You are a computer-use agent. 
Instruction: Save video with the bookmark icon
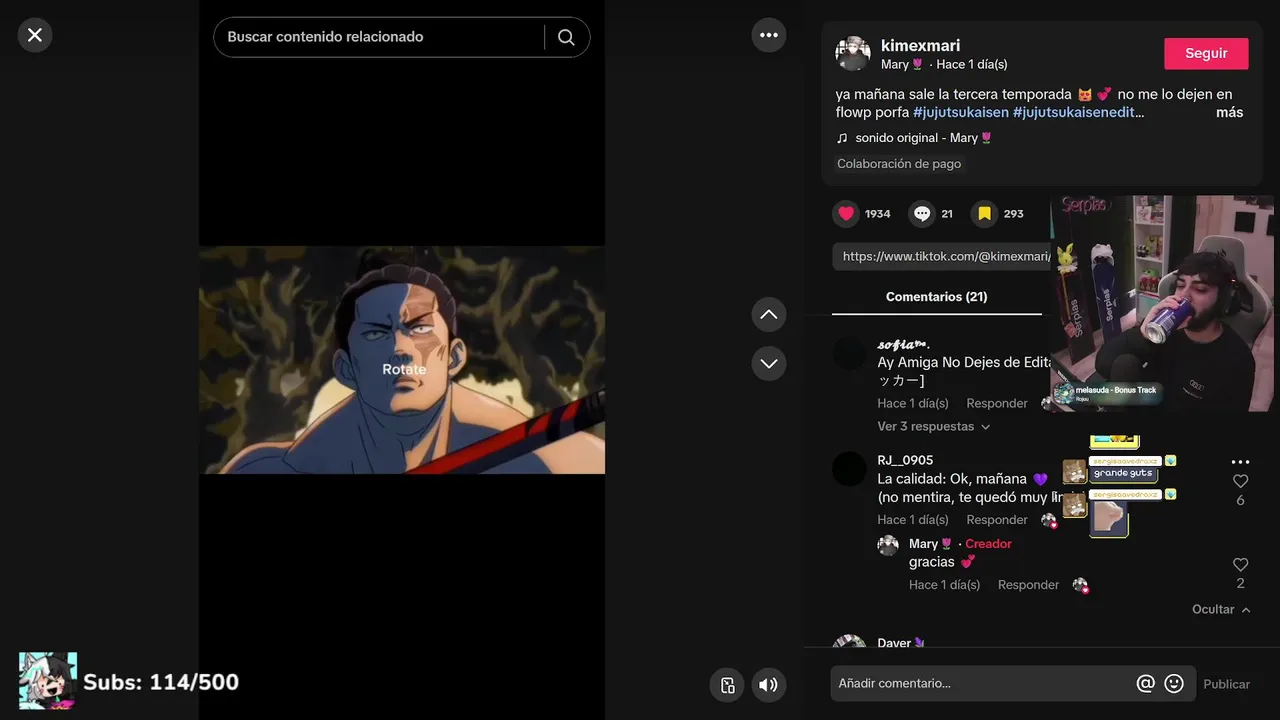pos(984,213)
